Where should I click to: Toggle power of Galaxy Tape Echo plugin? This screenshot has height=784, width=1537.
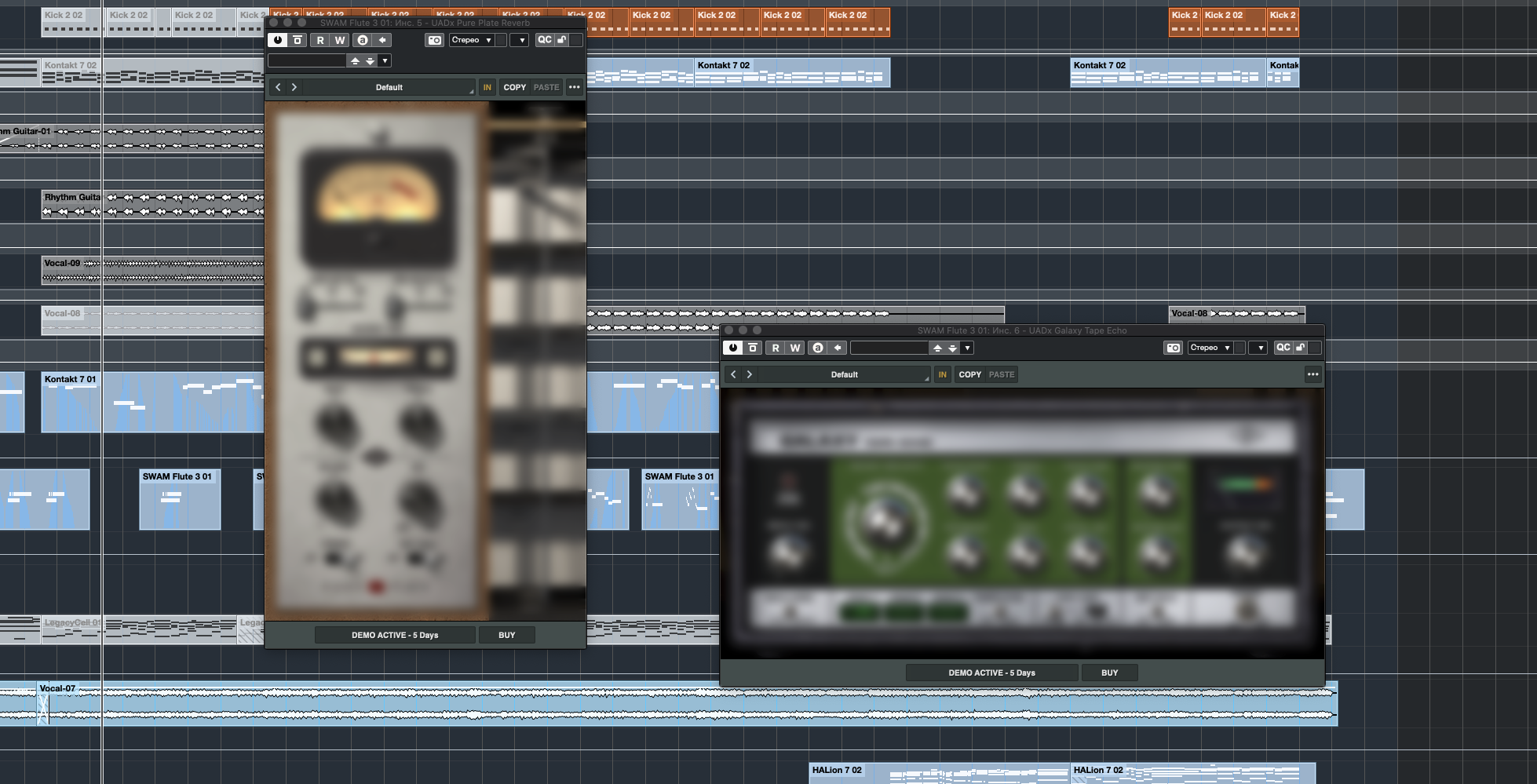tap(733, 348)
